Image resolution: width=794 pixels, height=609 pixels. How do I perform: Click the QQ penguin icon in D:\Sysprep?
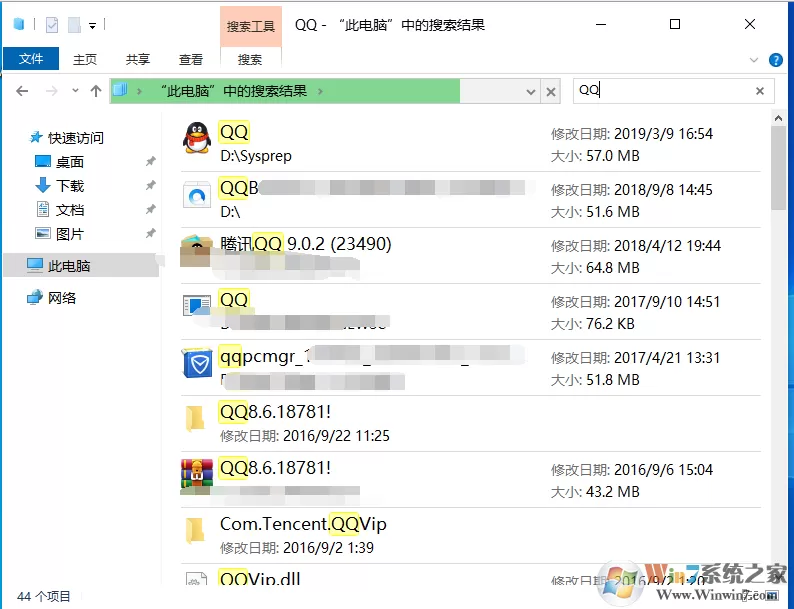pos(196,138)
